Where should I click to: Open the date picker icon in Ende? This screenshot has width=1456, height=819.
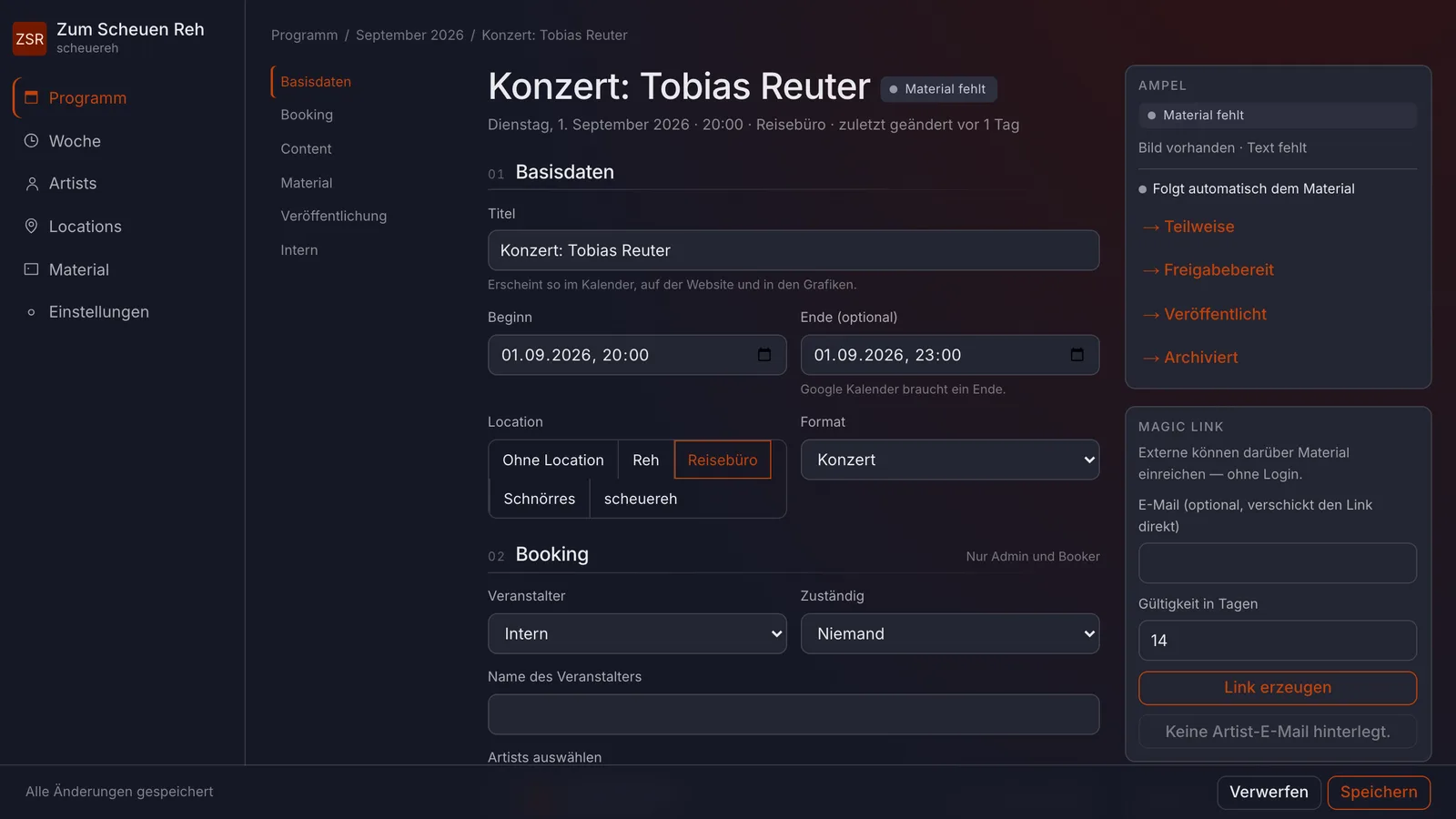[x=1077, y=355]
